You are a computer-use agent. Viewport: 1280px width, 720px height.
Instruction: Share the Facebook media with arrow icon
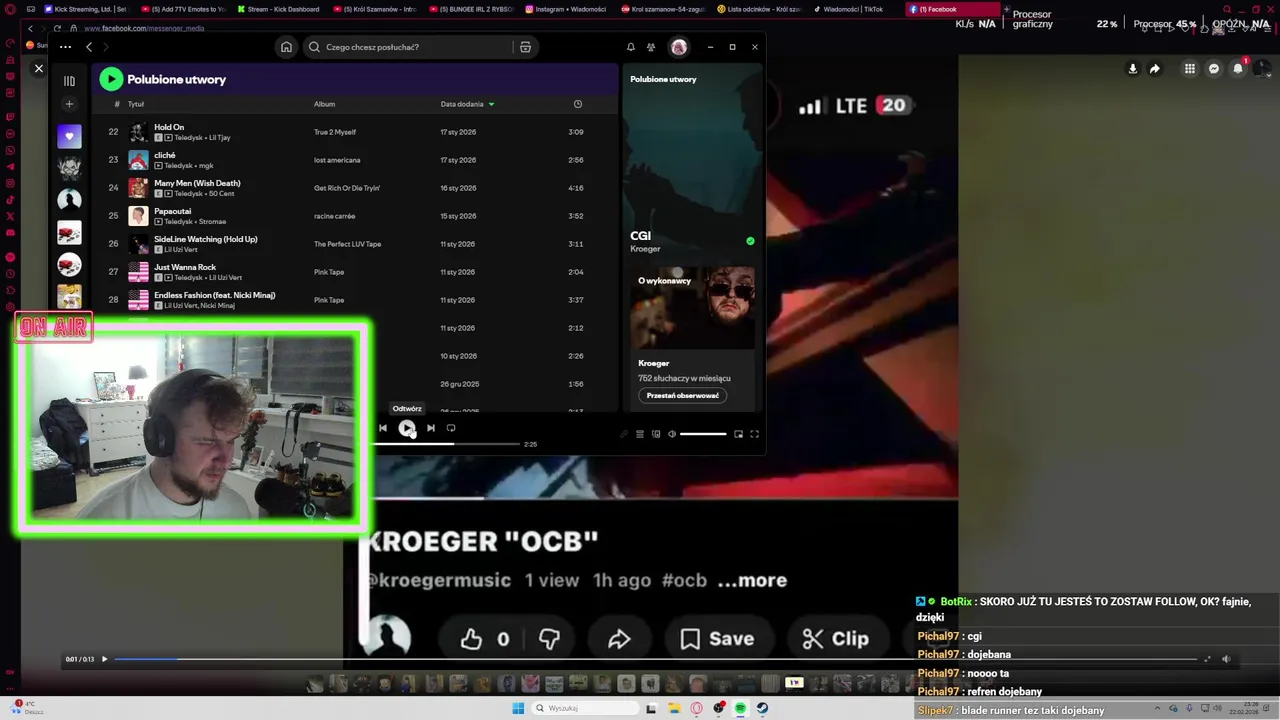(1155, 69)
